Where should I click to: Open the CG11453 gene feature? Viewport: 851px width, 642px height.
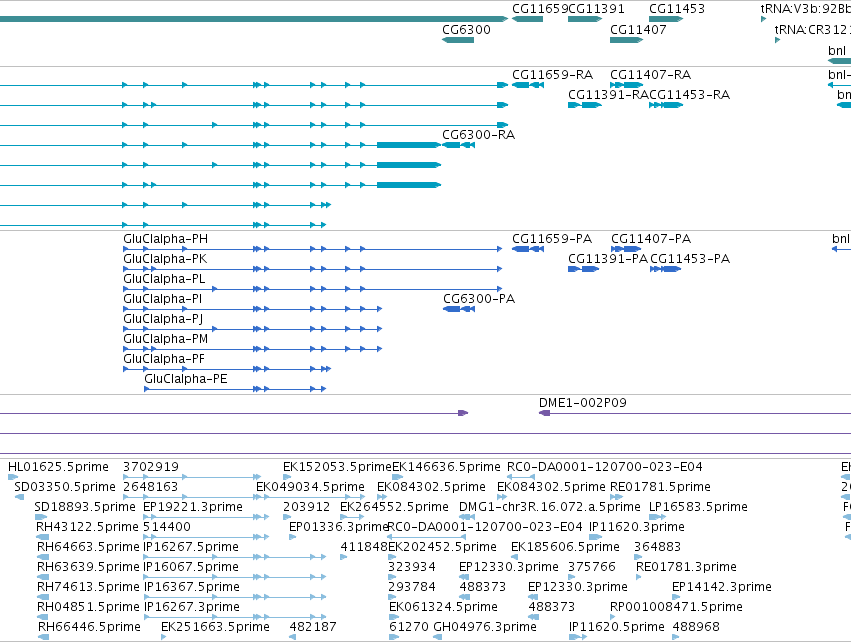coord(665,19)
